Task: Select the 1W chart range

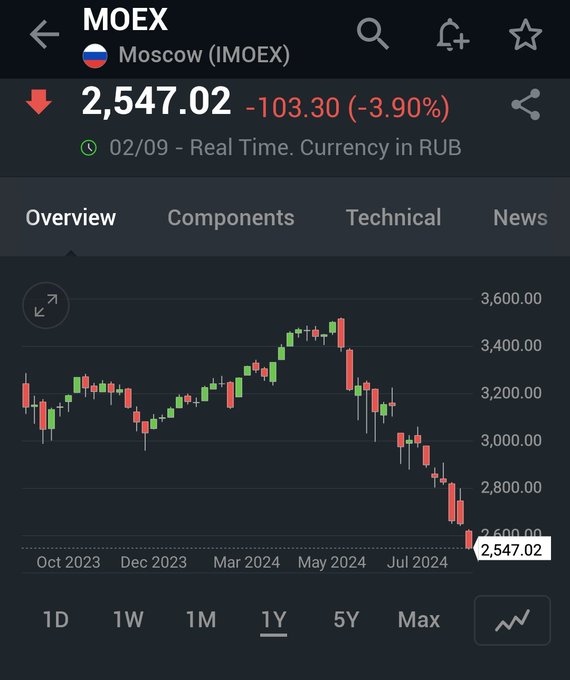Action: (128, 619)
